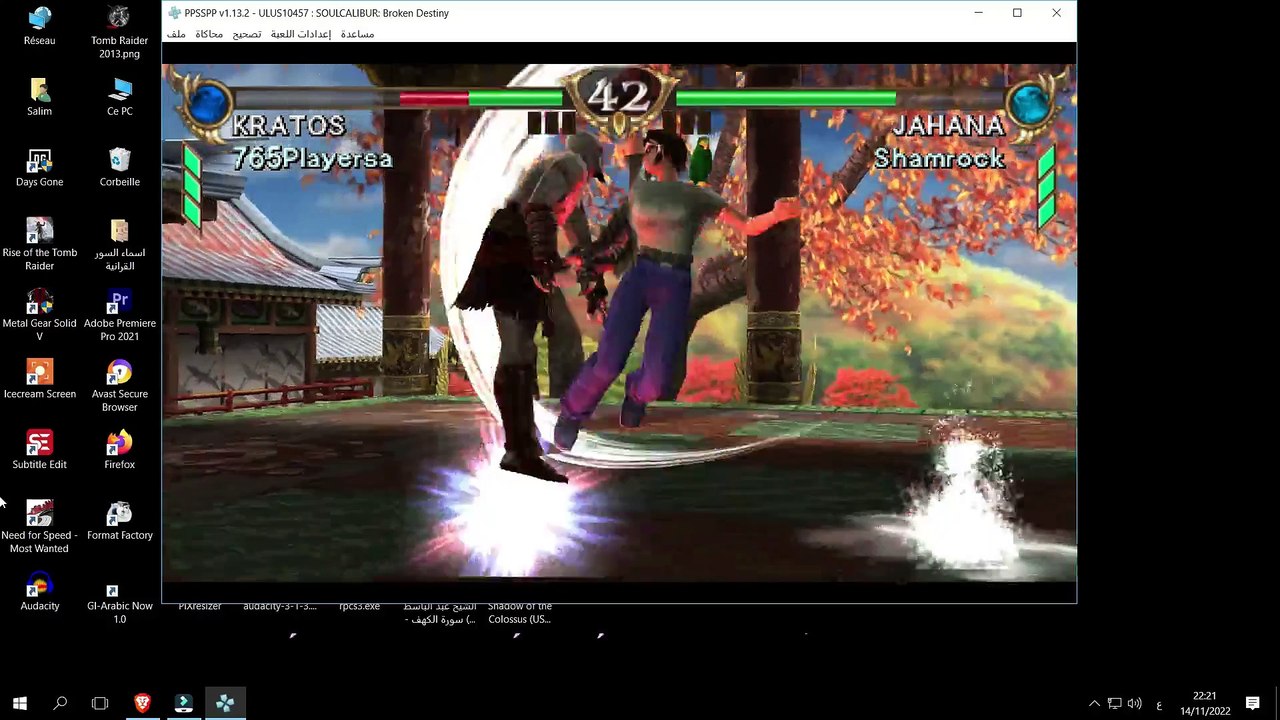Select the Subtitle Edit shortcut icon

coord(40,450)
